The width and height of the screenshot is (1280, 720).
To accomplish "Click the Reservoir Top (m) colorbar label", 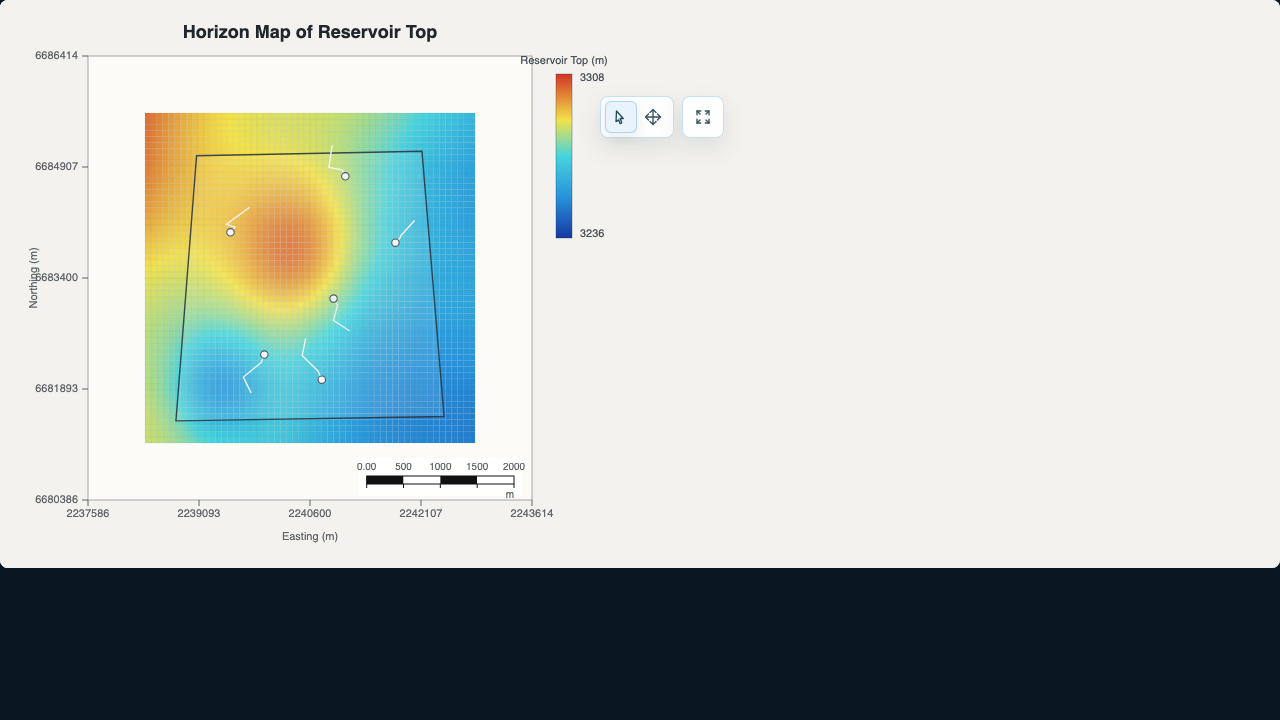I will click(x=563, y=60).
